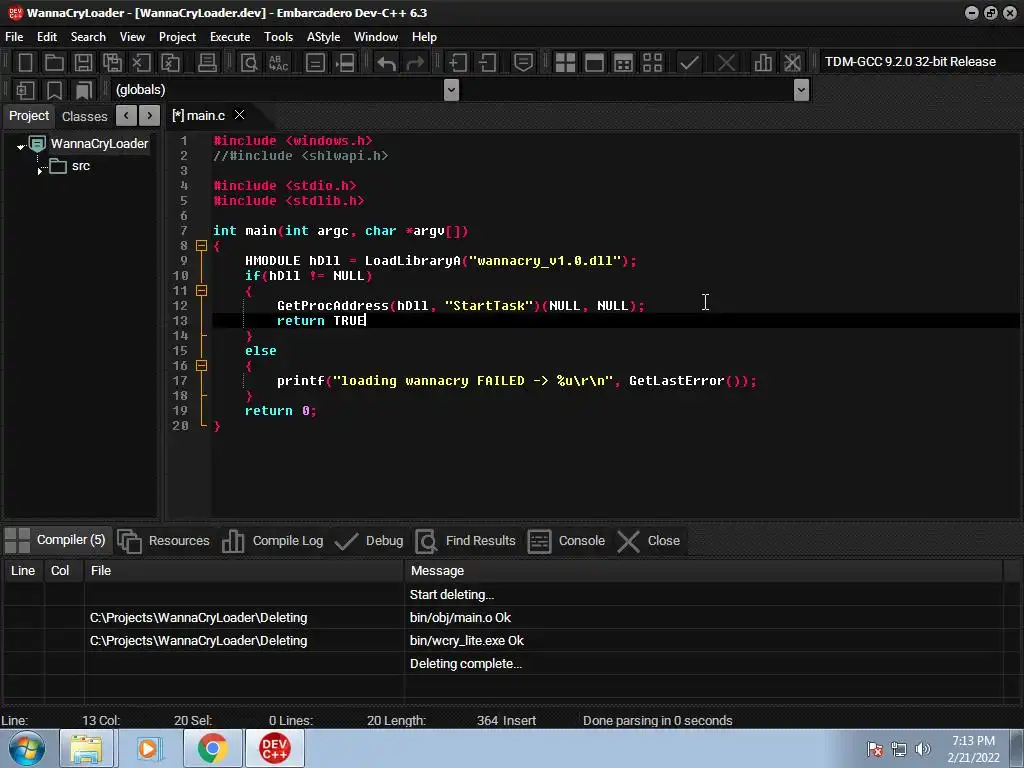
Task: Open the AStyle menu
Action: pos(323,37)
